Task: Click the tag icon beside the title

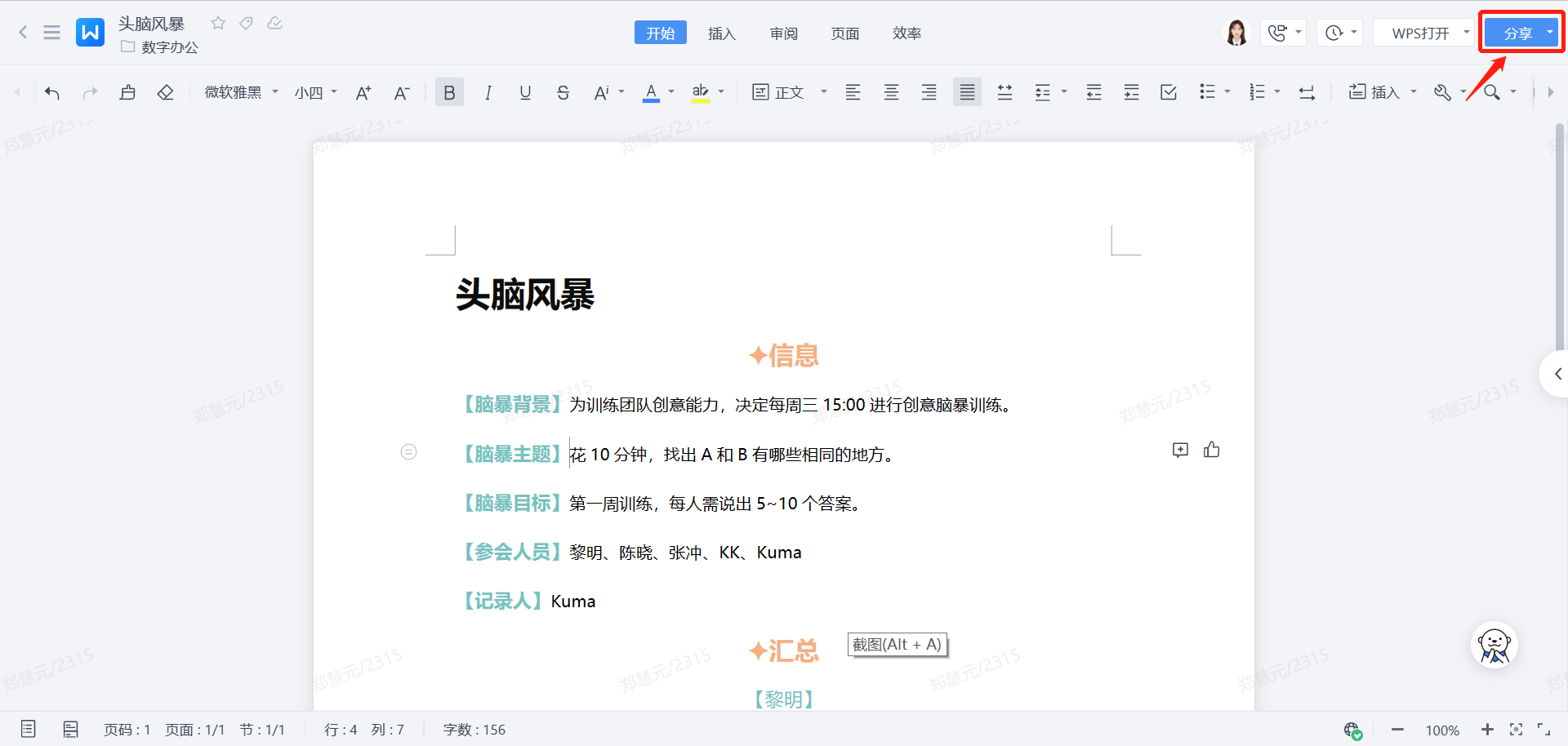Action: point(246,23)
